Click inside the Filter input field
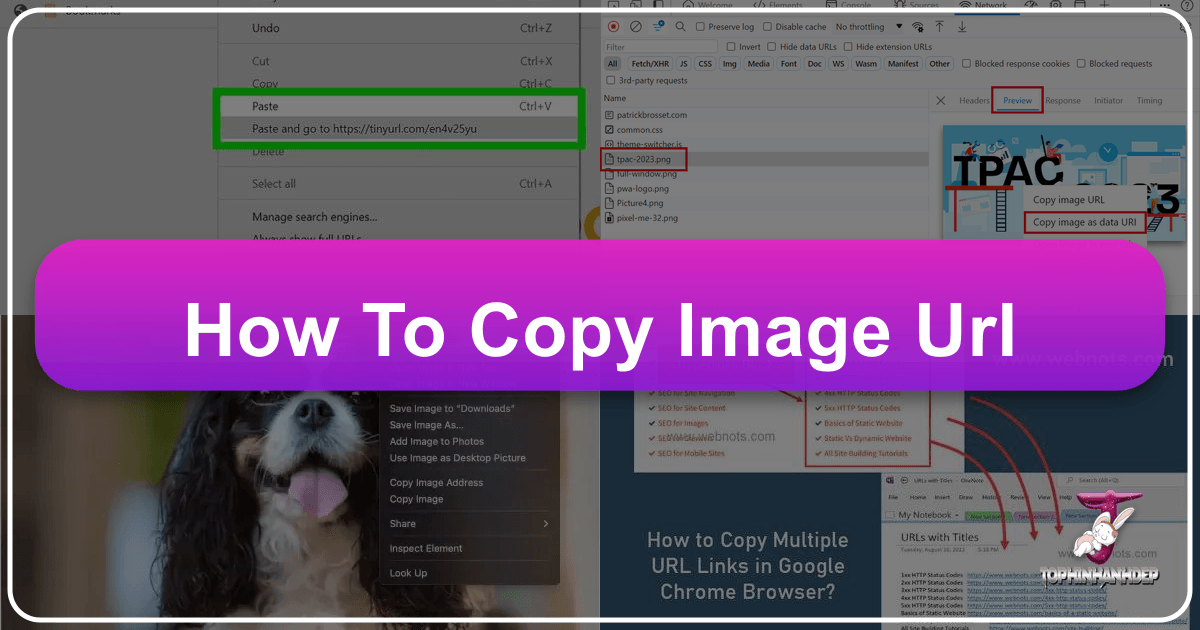The height and width of the screenshot is (630, 1200). click(660, 46)
